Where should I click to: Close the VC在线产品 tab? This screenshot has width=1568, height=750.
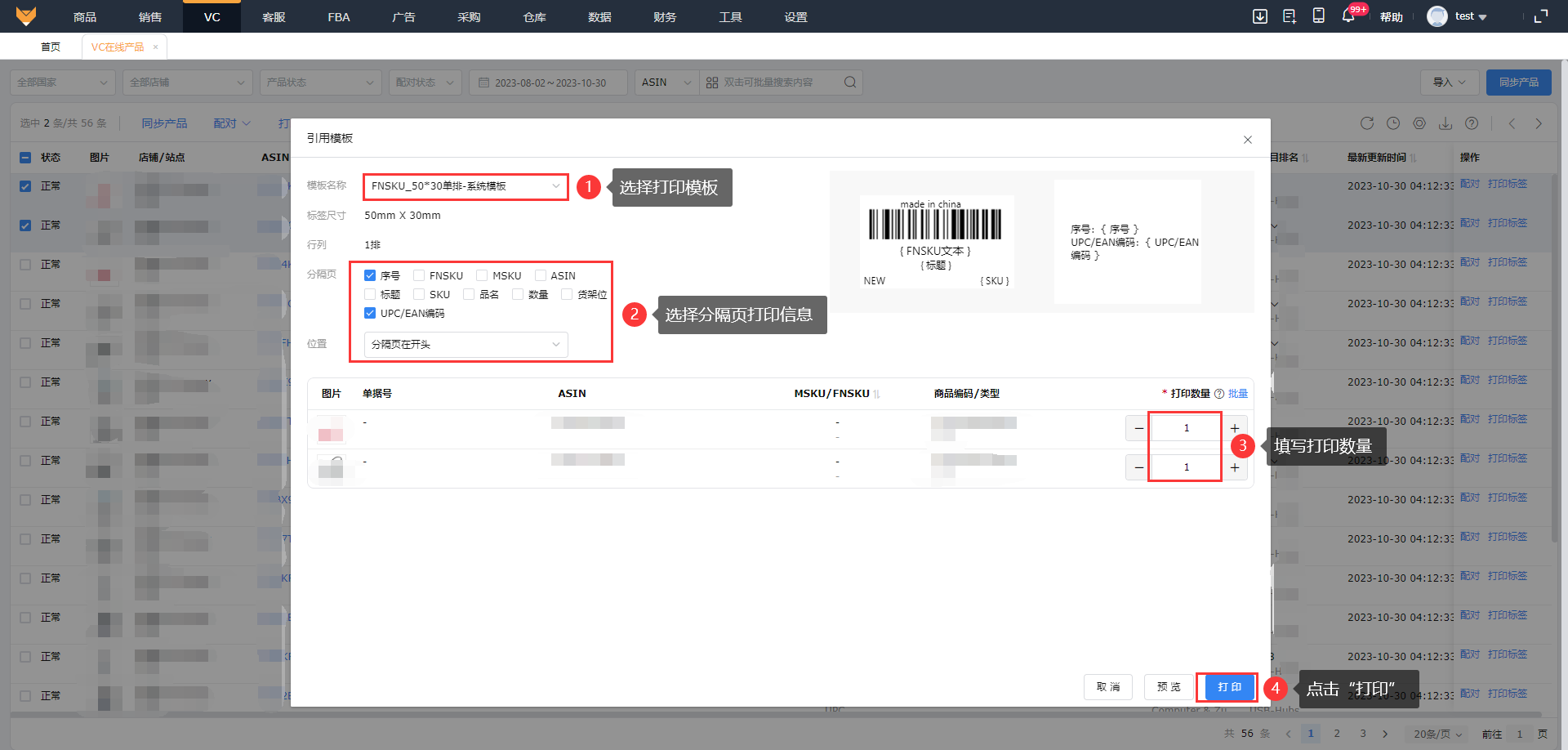155,47
